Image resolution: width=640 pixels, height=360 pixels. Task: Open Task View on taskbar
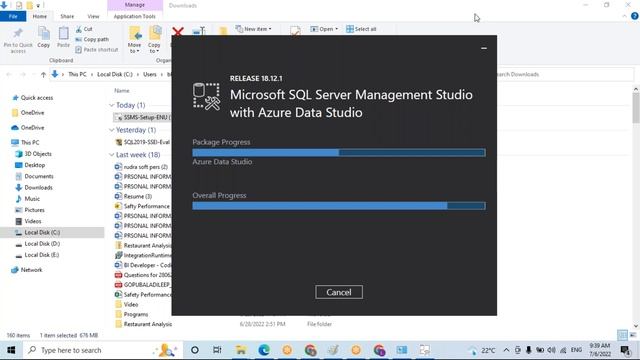(x=217, y=350)
